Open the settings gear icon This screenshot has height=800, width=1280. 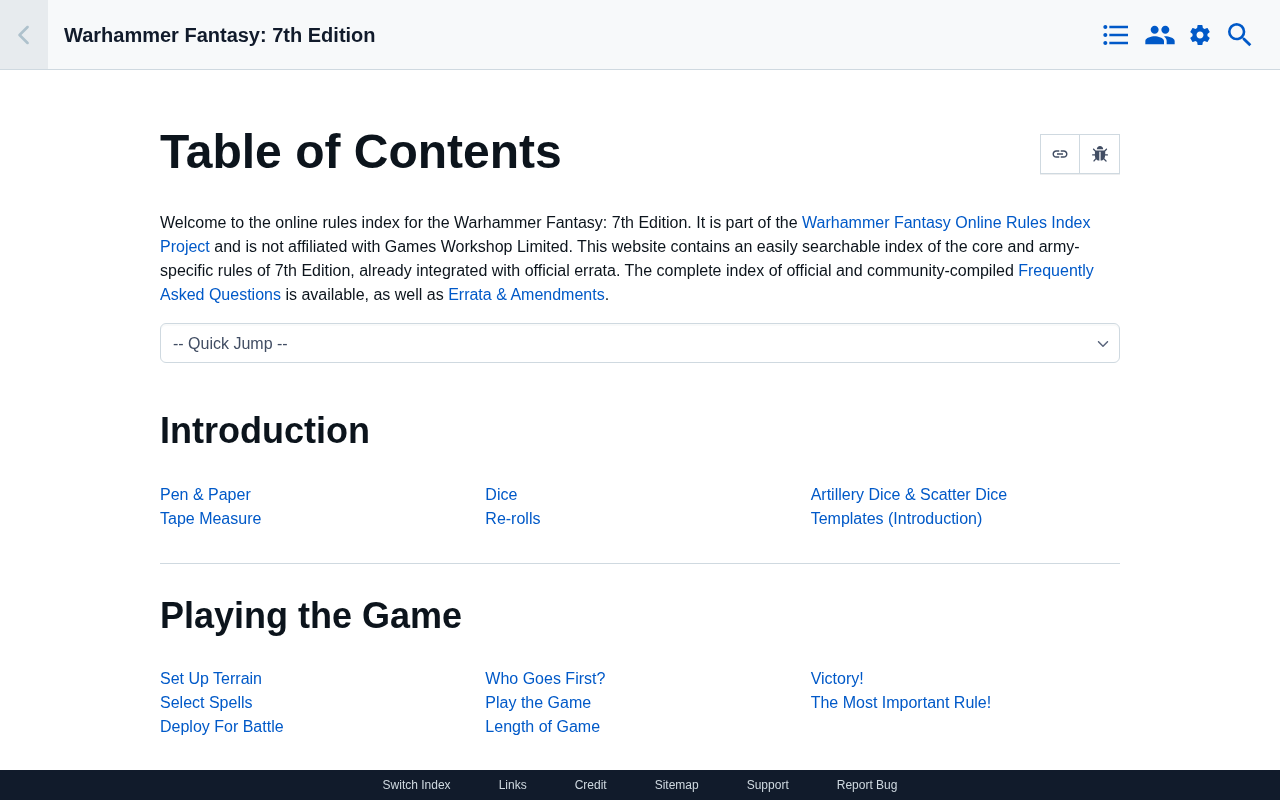pos(1200,35)
